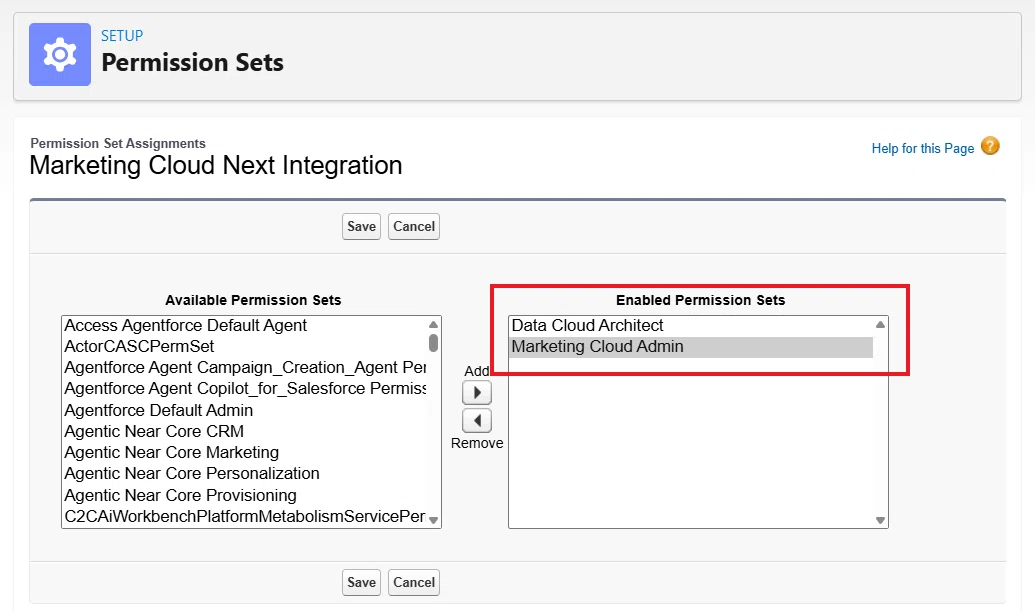Click the Setup gear icon
Viewport: 1035px width, 612px height.
click(59, 54)
